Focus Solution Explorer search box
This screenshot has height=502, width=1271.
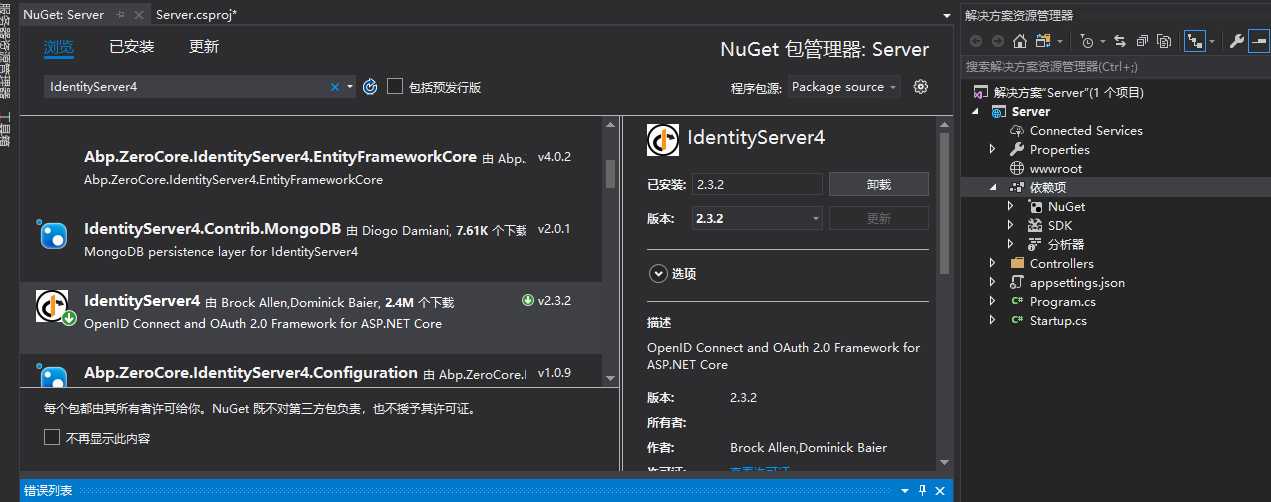pos(1115,66)
